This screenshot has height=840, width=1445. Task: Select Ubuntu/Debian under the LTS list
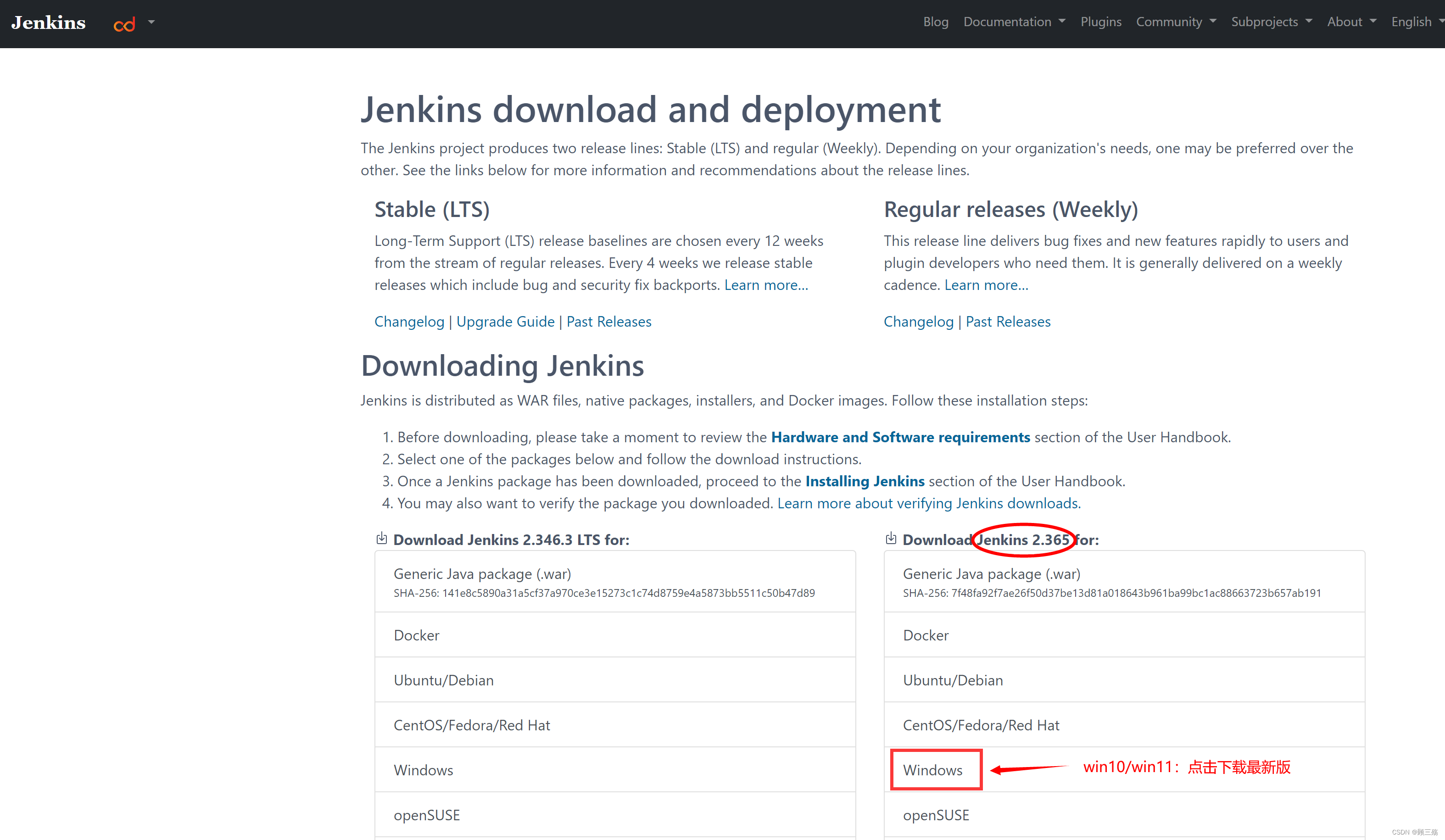point(443,681)
